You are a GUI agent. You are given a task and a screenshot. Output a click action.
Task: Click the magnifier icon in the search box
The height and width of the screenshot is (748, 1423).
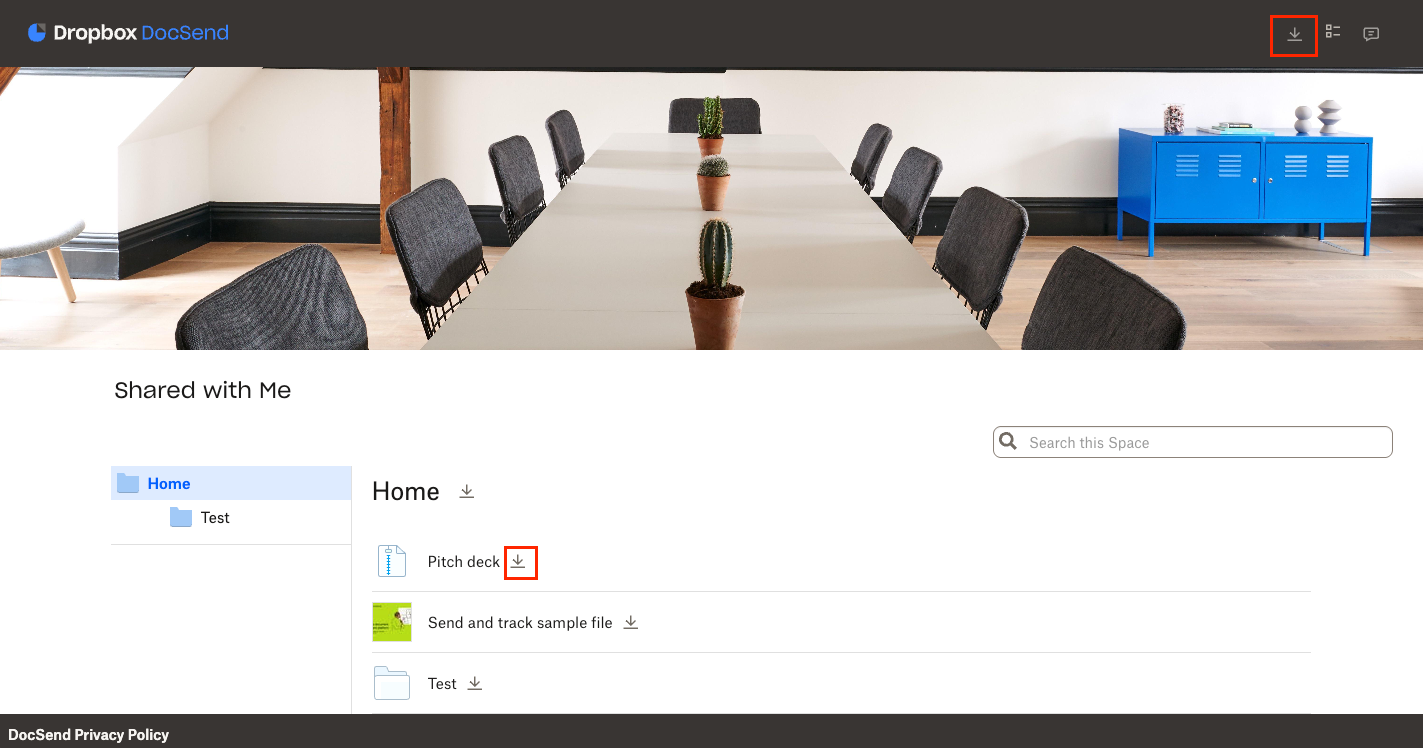1009,442
